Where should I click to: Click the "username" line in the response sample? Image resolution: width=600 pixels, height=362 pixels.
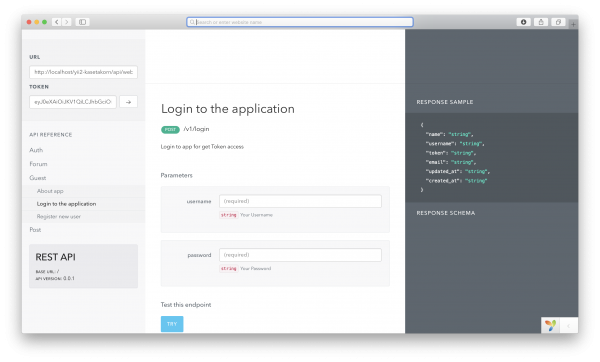coord(455,143)
